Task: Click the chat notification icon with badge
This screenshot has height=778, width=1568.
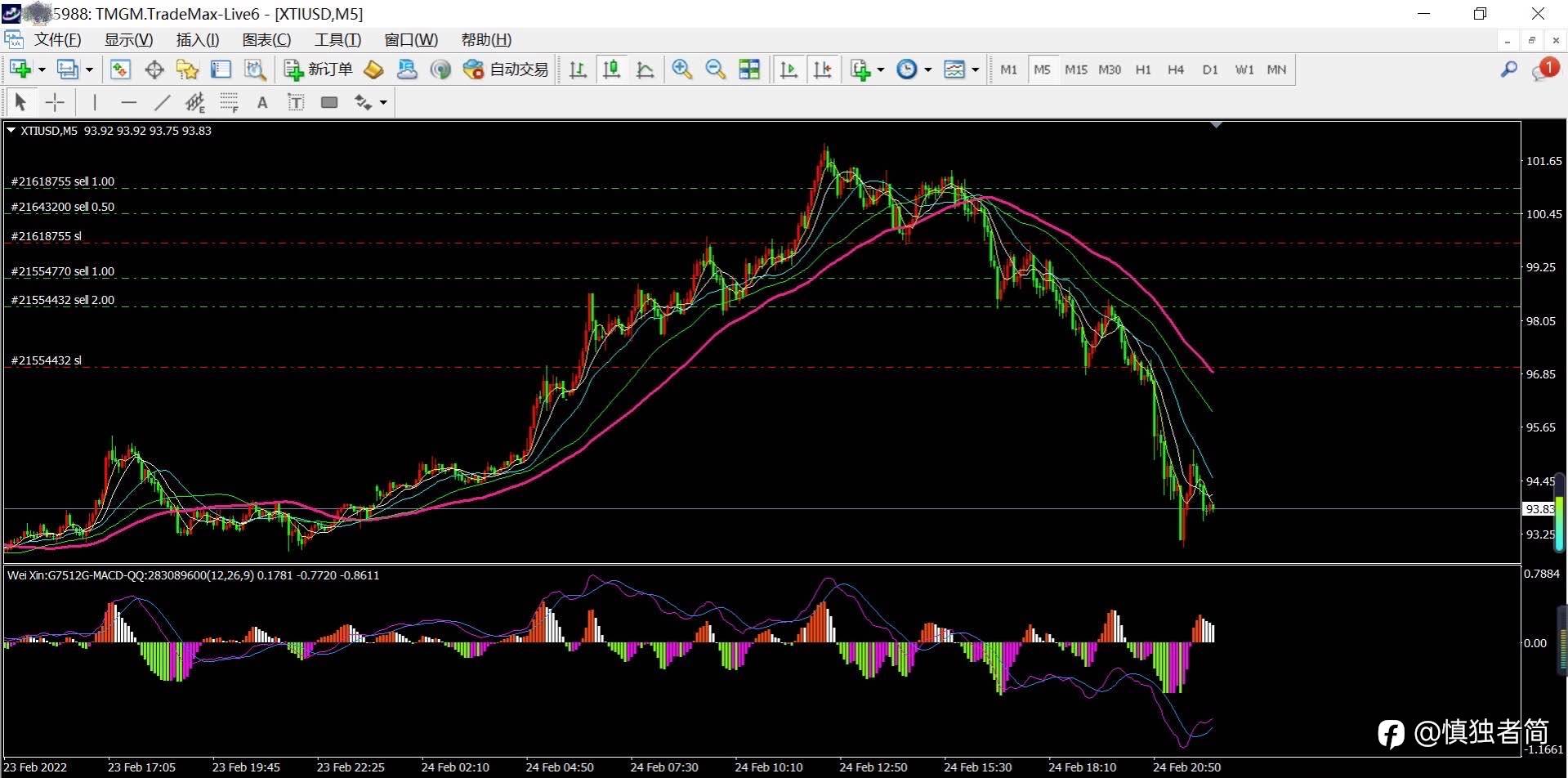Action: coord(1543,70)
